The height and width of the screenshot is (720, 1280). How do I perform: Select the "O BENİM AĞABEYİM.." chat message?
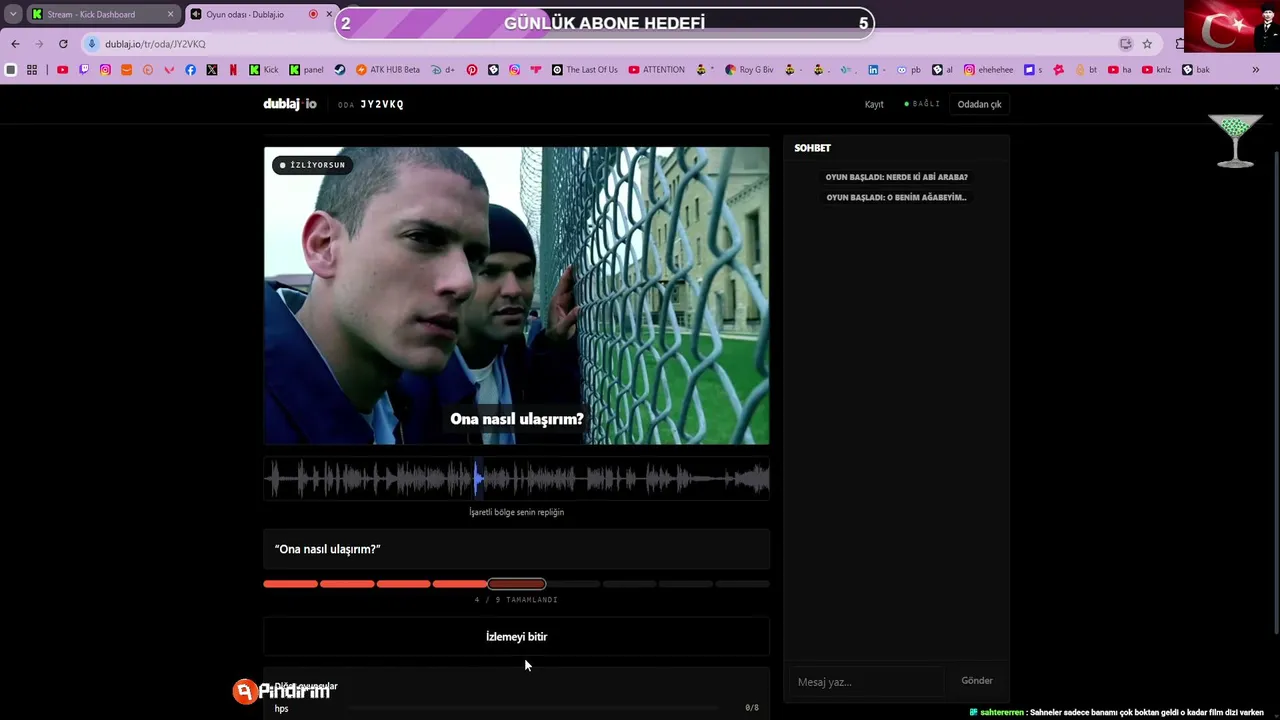(x=897, y=197)
